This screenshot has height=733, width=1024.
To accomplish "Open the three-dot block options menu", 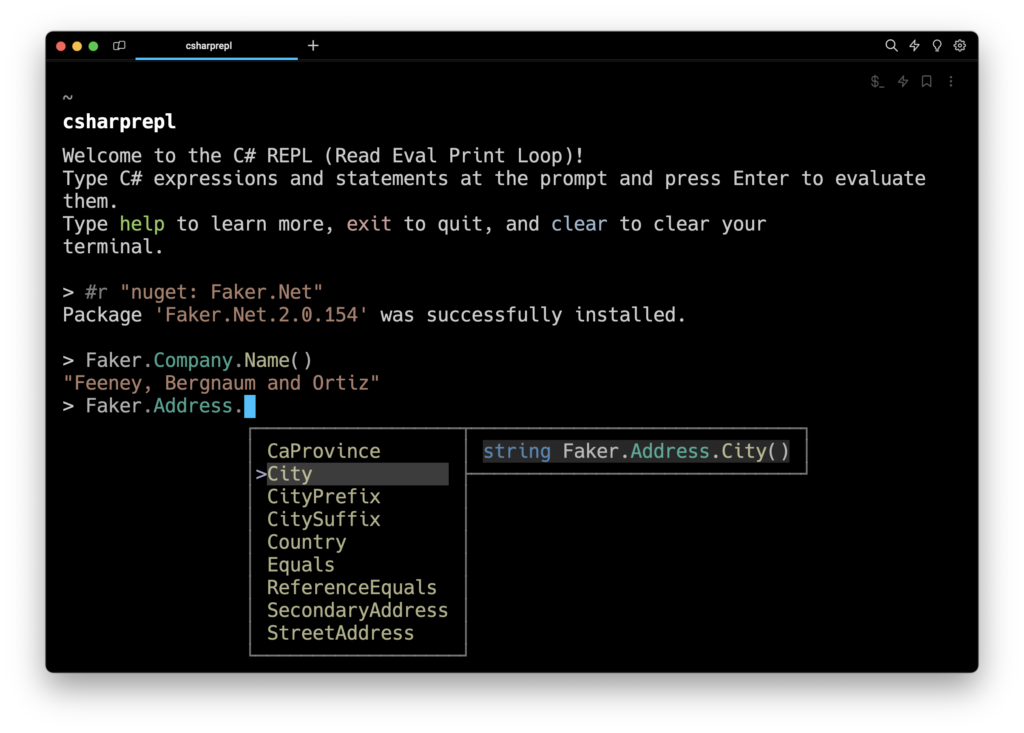I will (951, 82).
